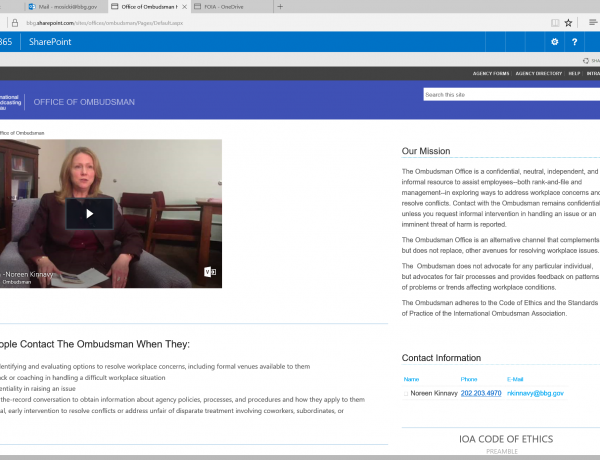
Task: Switch to the FOIA - OneDrive tab
Action: coord(223,7)
